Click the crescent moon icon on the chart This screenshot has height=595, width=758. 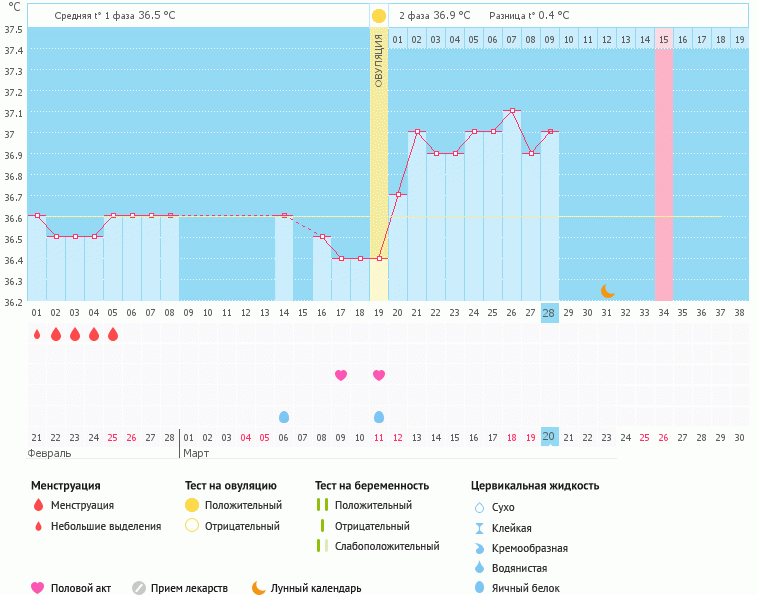607,290
